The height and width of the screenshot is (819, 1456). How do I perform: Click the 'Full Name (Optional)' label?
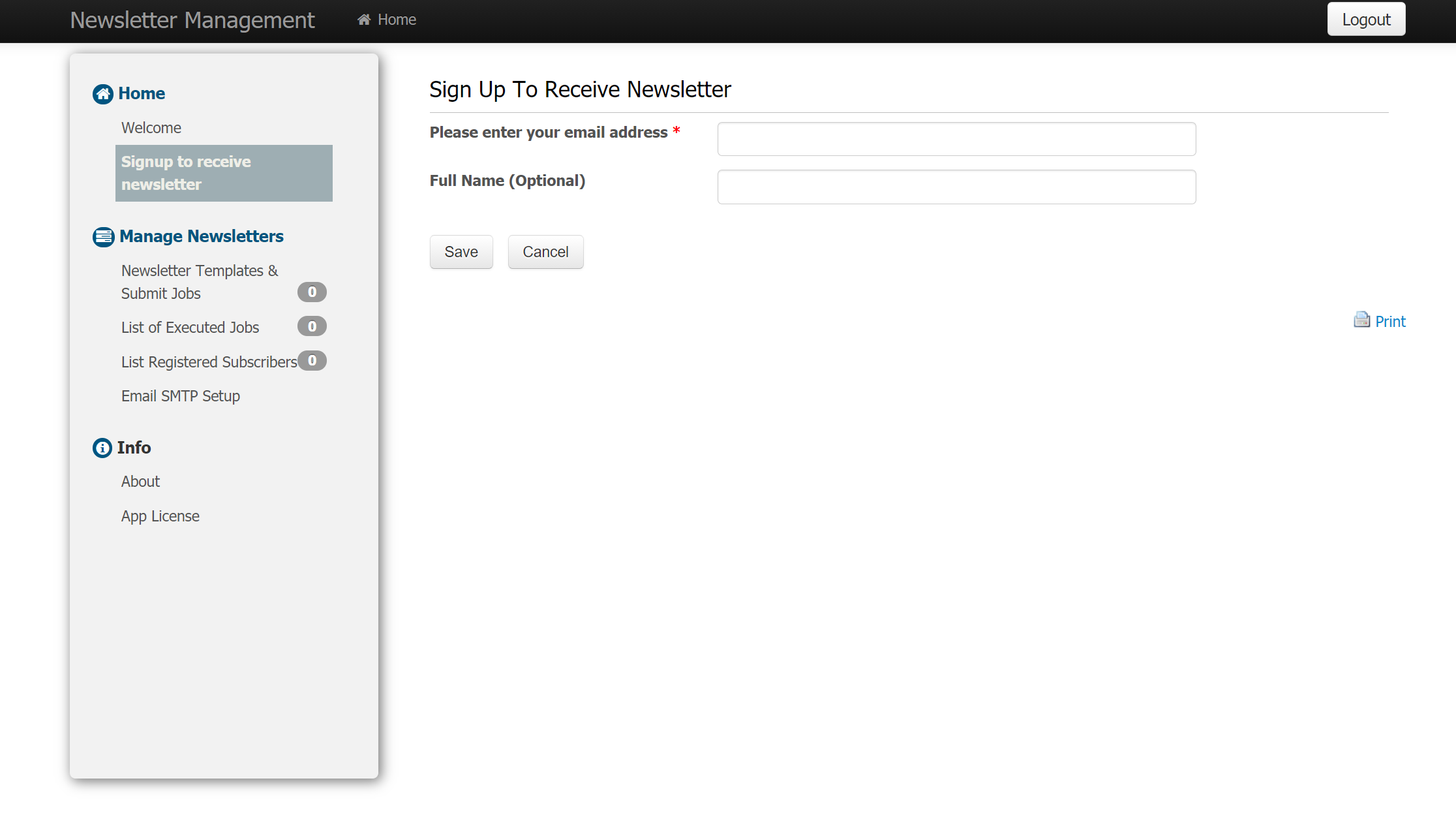coord(508,181)
